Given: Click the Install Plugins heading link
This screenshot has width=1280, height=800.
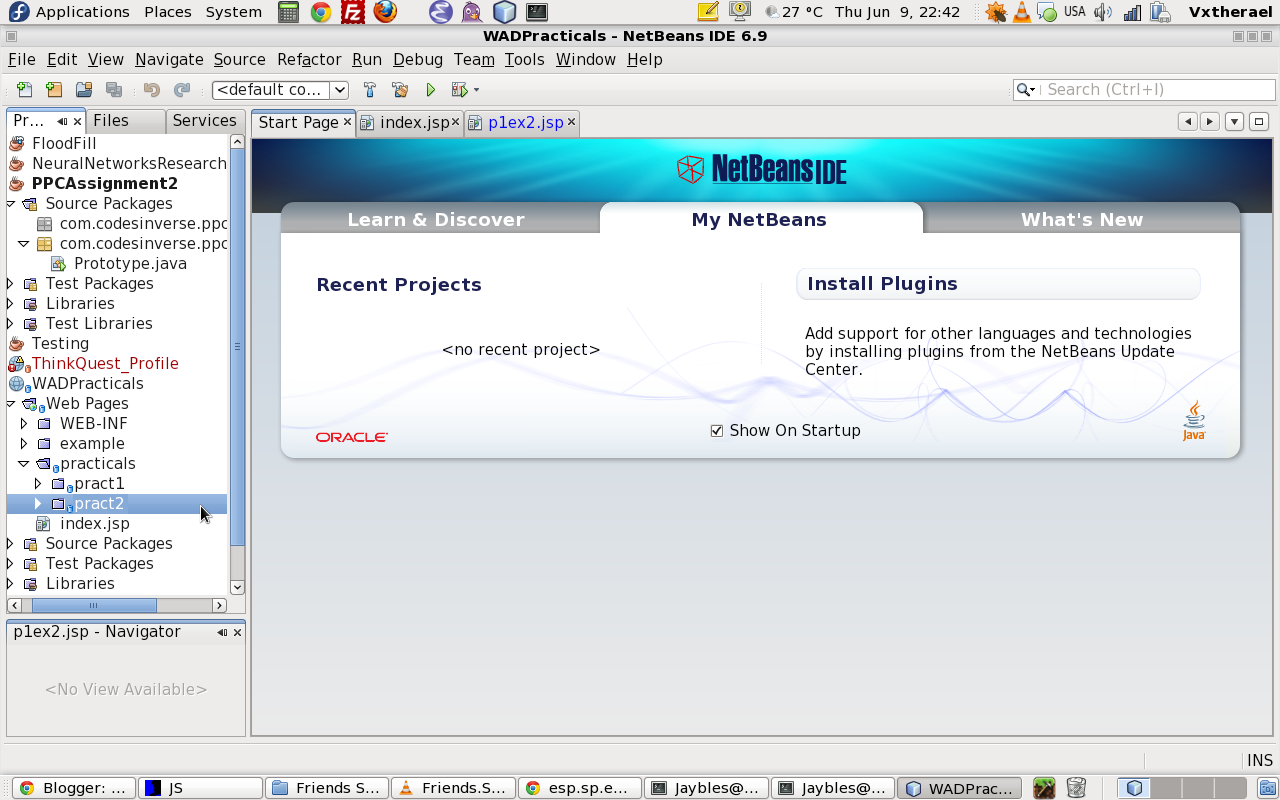Looking at the screenshot, I should click(882, 284).
